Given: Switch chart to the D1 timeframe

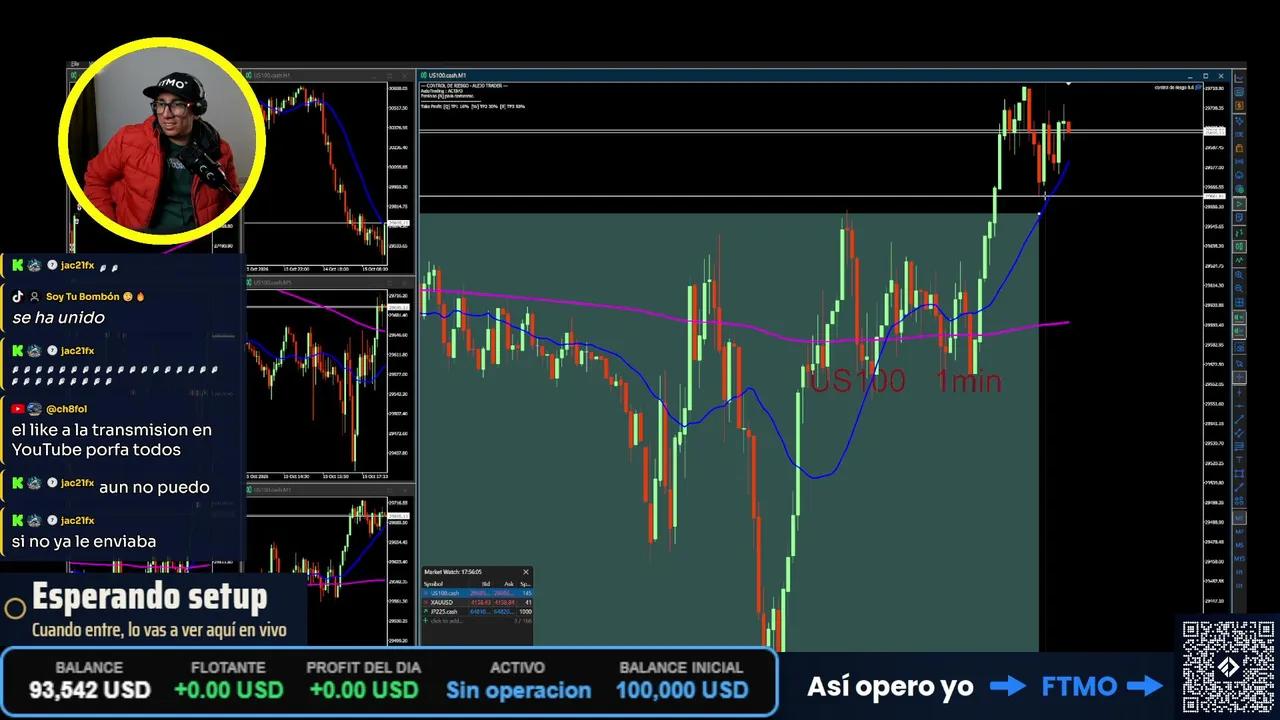Looking at the screenshot, I should pyautogui.click(x=1239, y=586).
